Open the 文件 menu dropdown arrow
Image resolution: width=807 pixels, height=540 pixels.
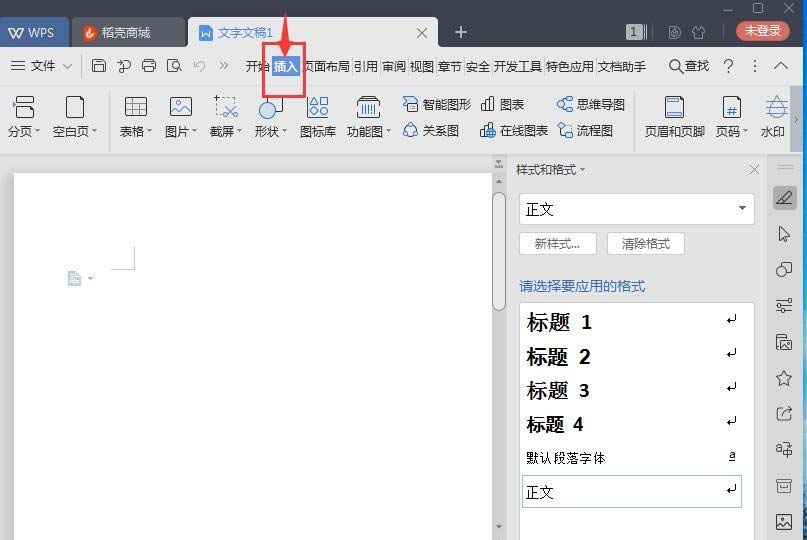pyautogui.click(x=67, y=66)
